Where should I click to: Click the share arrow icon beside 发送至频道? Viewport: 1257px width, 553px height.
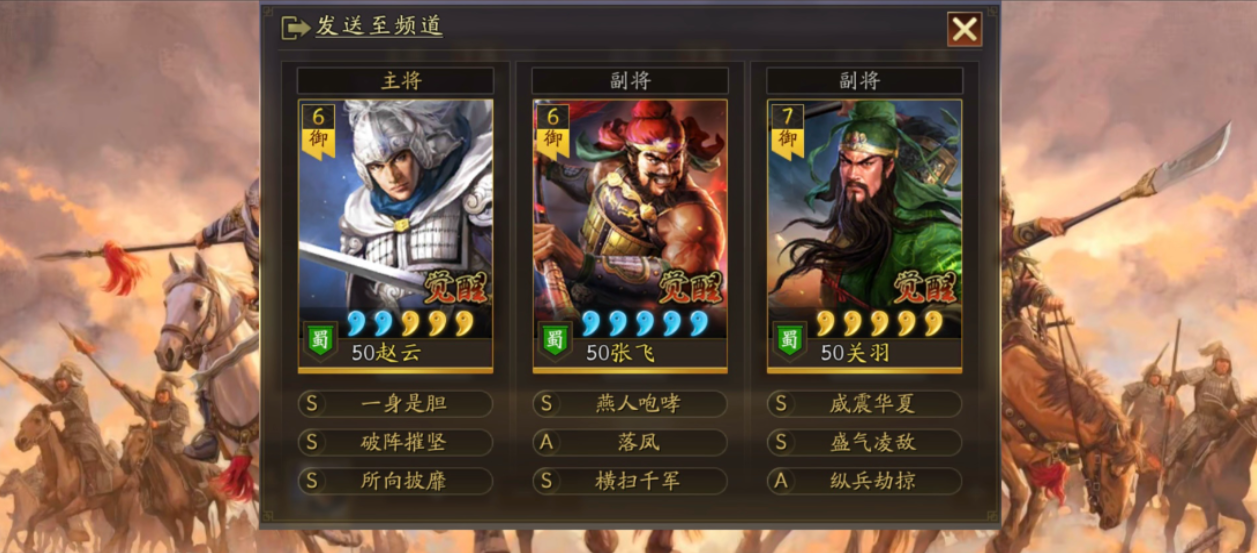tap(296, 28)
